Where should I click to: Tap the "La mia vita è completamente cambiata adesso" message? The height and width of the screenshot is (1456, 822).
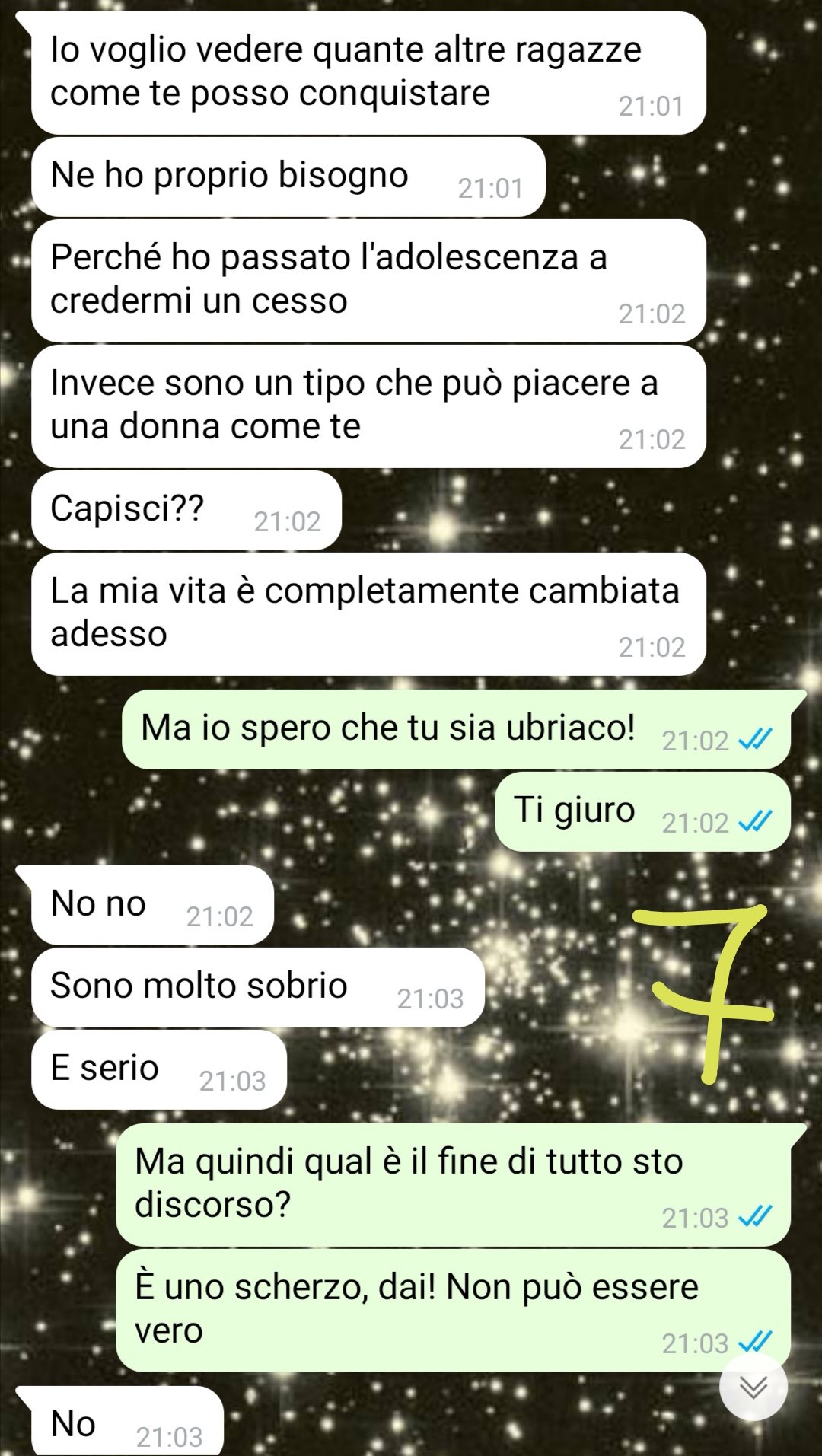[x=368, y=614]
